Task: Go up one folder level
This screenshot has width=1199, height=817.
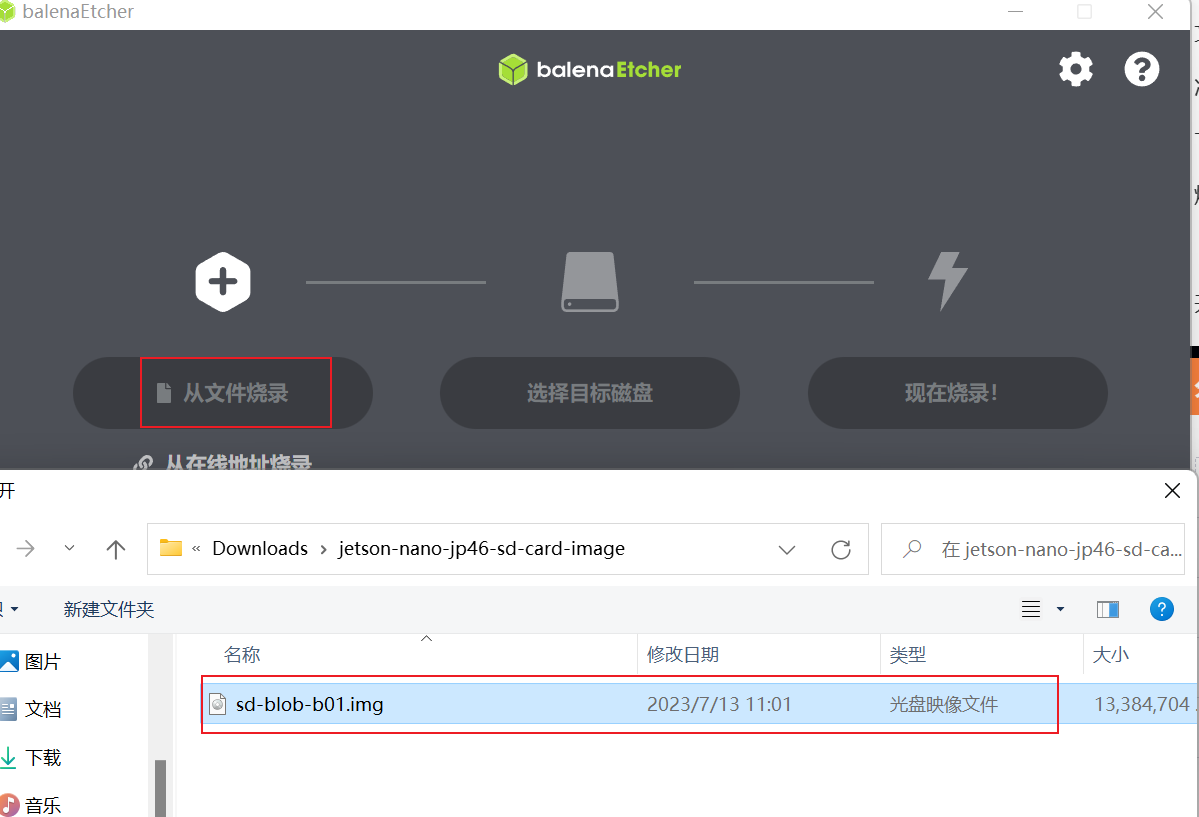Action: click(115, 548)
